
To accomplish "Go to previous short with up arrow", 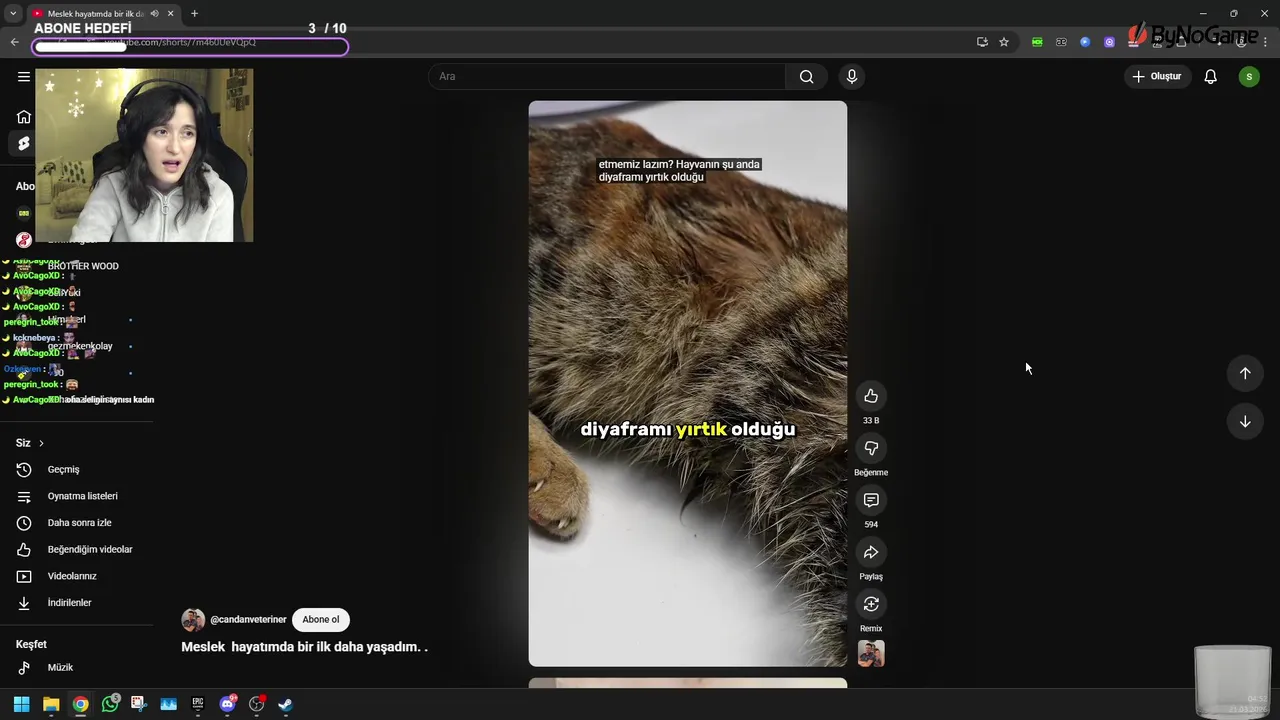I will [x=1245, y=373].
